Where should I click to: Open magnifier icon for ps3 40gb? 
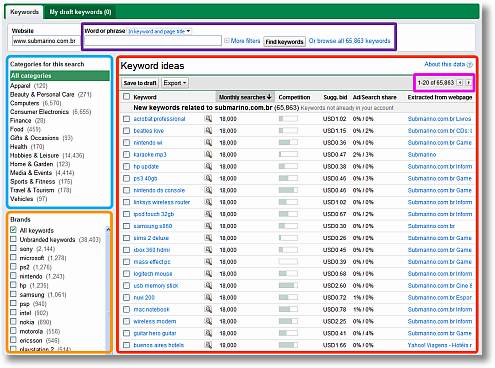pyautogui.click(x=208, y=178)
